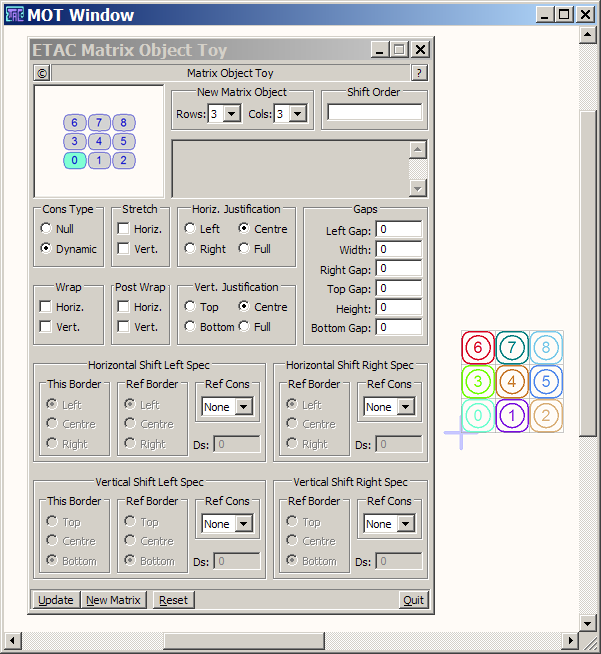Click the Shift Order text field

pyautogui.click(x=374, y=112)
